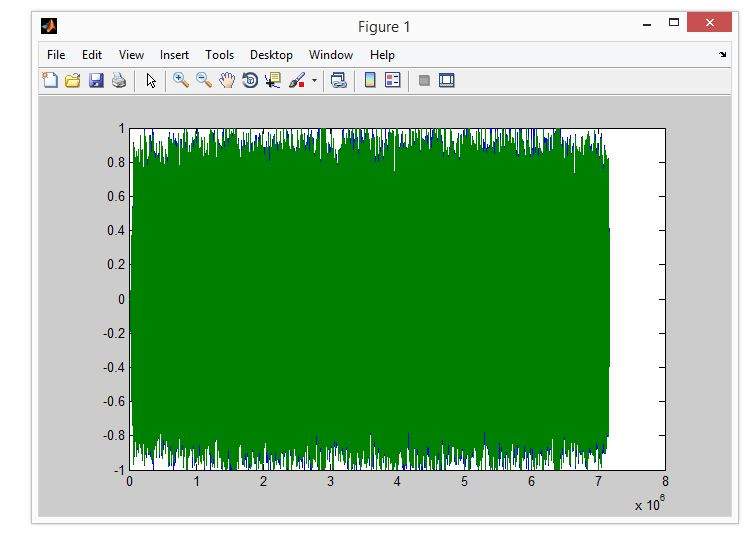The height and width of the screenshot is (539, 756).
Task: Click the x-axis tick label 7
Action: pos(598,481)
